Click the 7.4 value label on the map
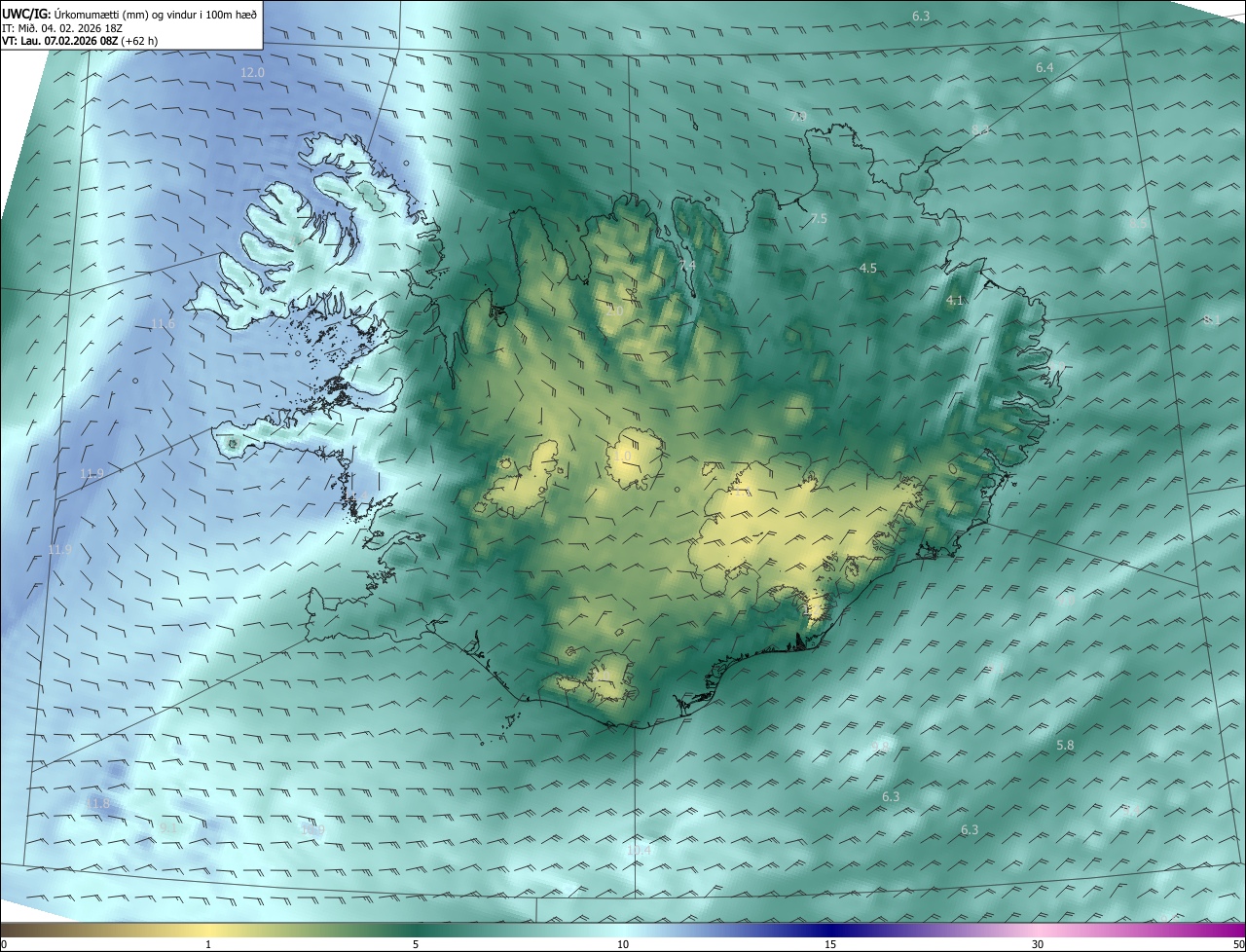The height and width of the screenshot is (952, 1246). click(x=687, y=265)
